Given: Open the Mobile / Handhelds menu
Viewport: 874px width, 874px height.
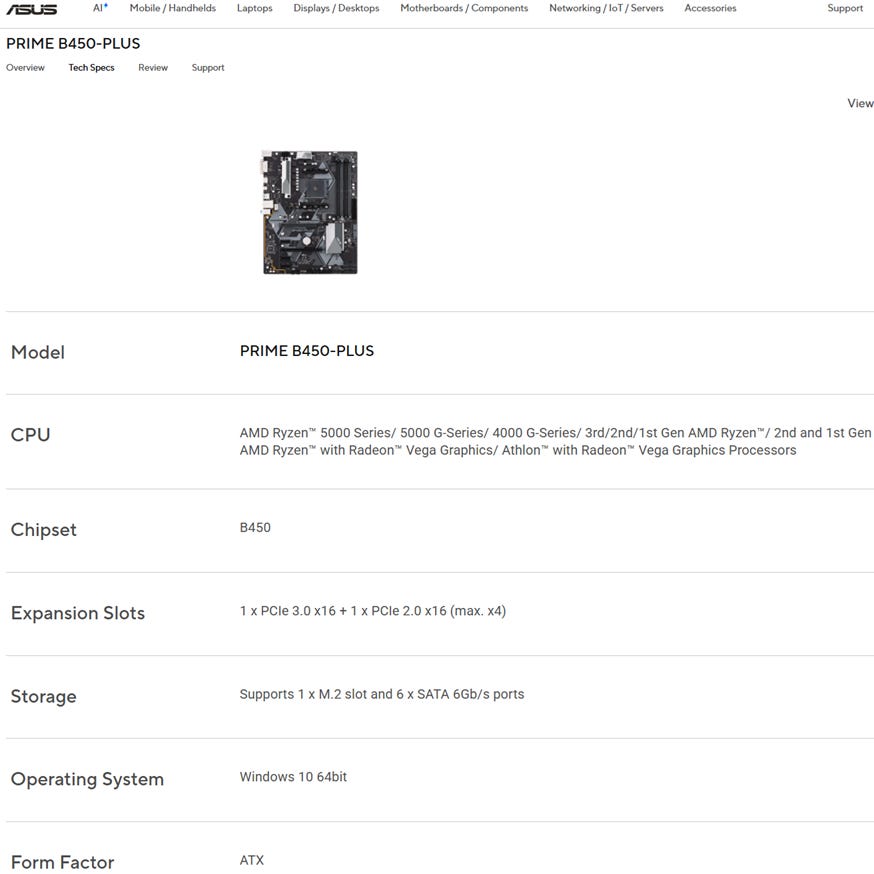Looking at the screenshot, I should point(173,8).
